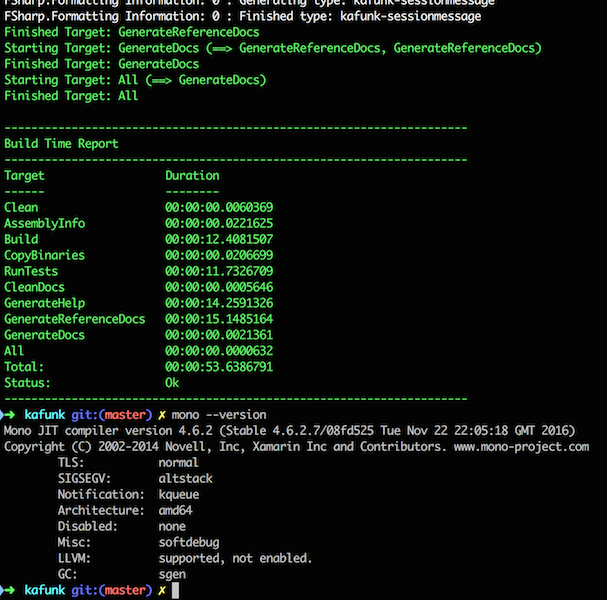
Task: Click the 'amd64' value
Action: click(x=175, y=511)
